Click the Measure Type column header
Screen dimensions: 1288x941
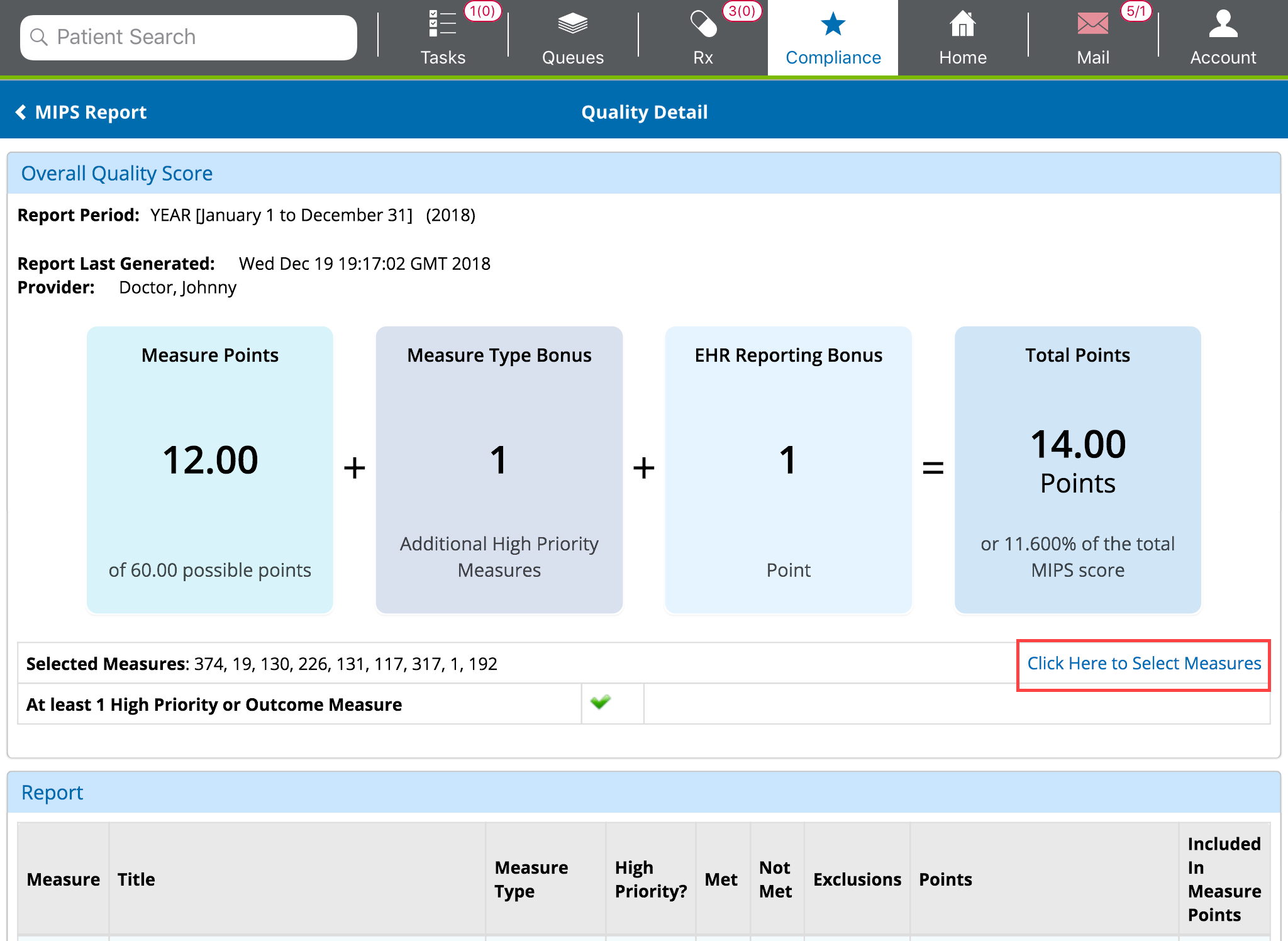(x=531, y=879)
